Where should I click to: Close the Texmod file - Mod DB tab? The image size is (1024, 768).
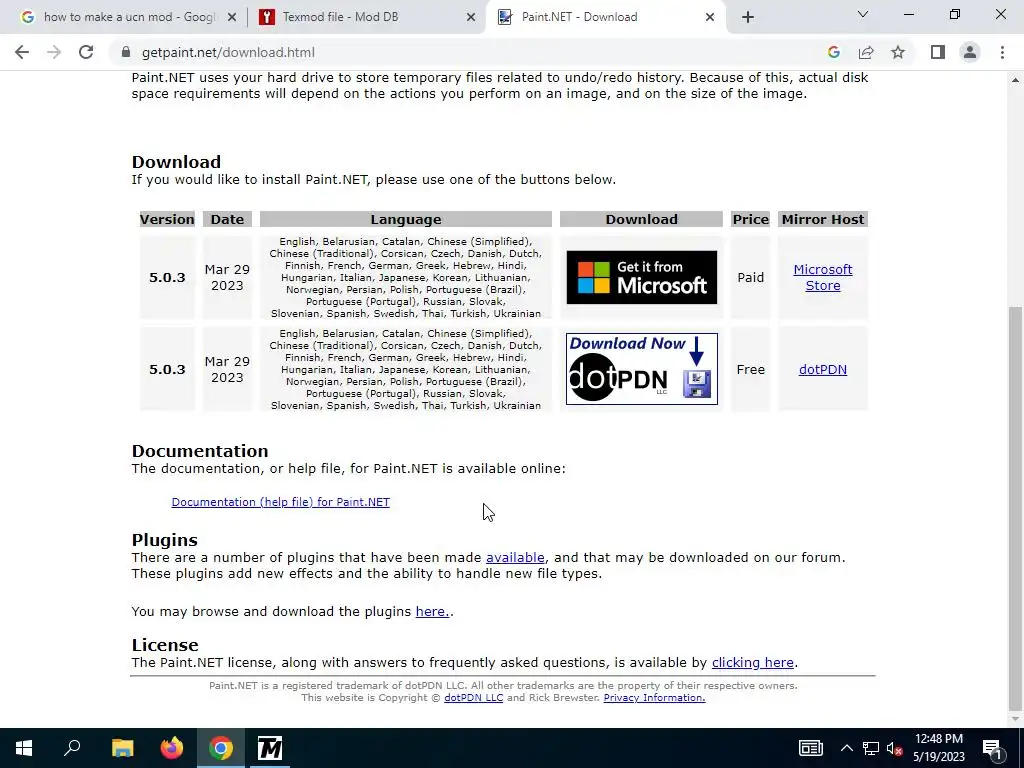pos(471,17)
